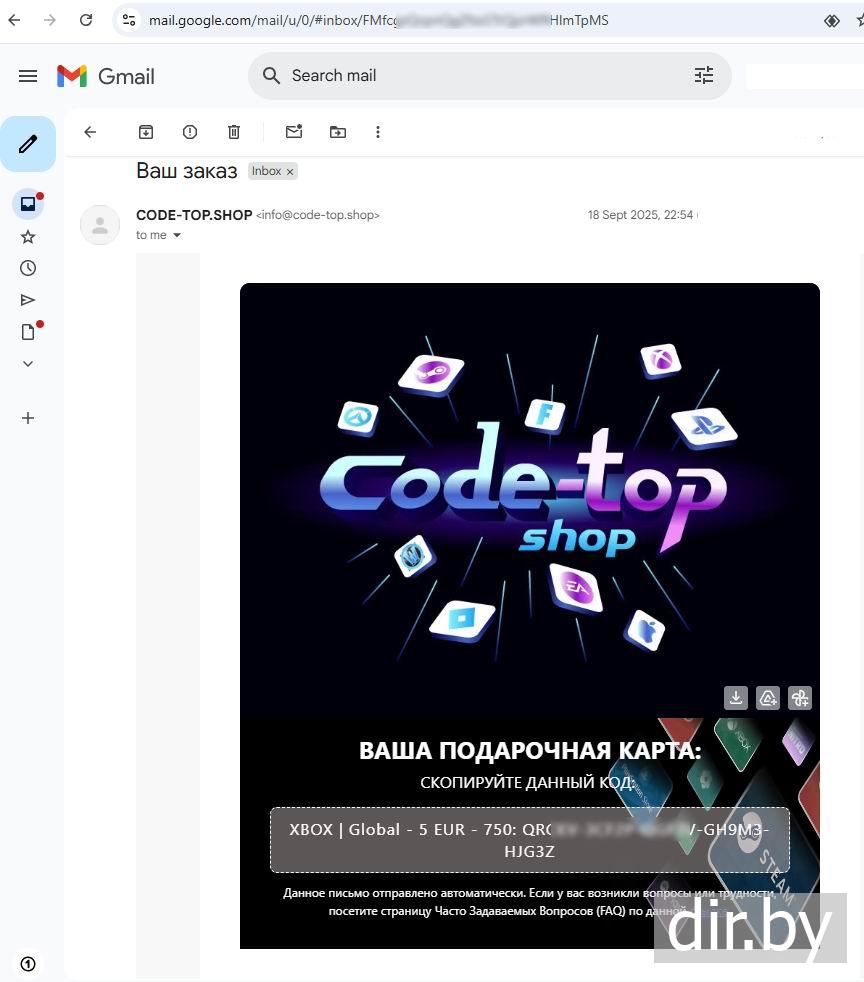
Task: Save the image to Google Photos
Action: [800, 698]
